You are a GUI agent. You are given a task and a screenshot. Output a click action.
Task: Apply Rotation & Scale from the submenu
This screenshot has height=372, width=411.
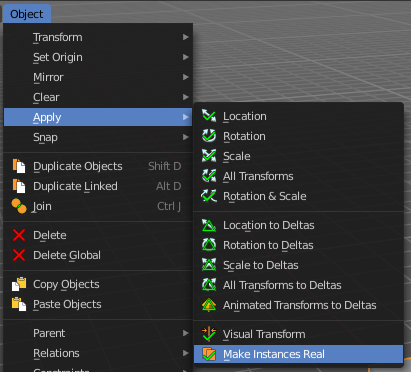tap(298, 196)
